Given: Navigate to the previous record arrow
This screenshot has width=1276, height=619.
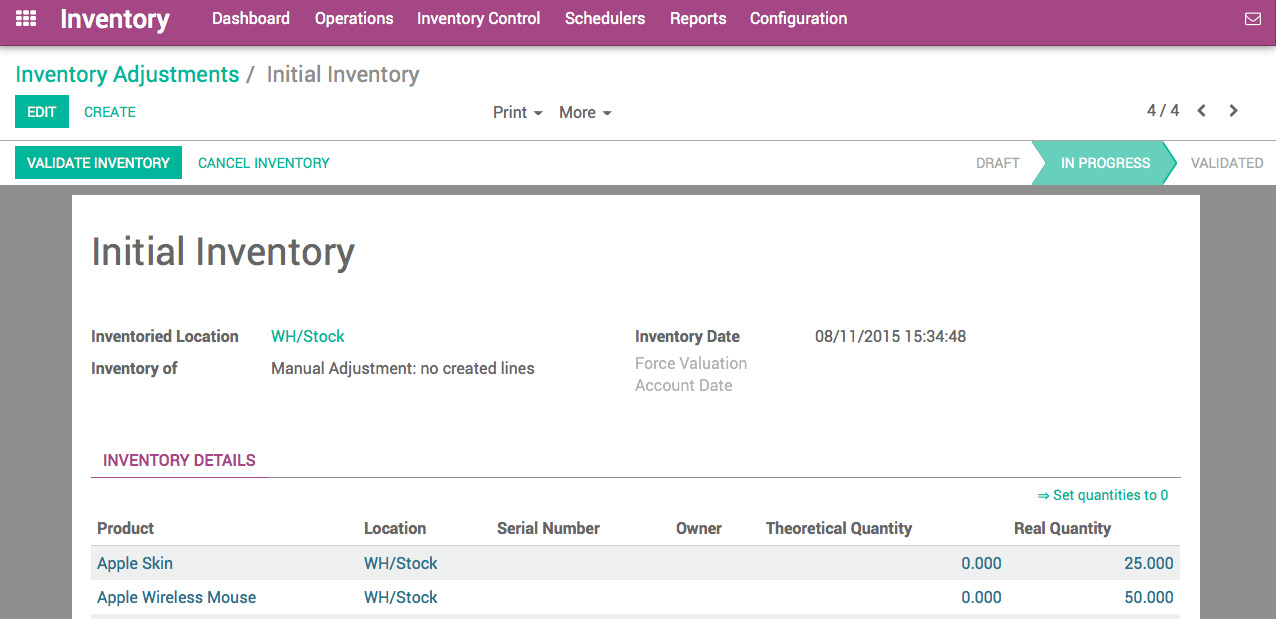Looking at the screenshot, I should click(x=1202, y=111).
